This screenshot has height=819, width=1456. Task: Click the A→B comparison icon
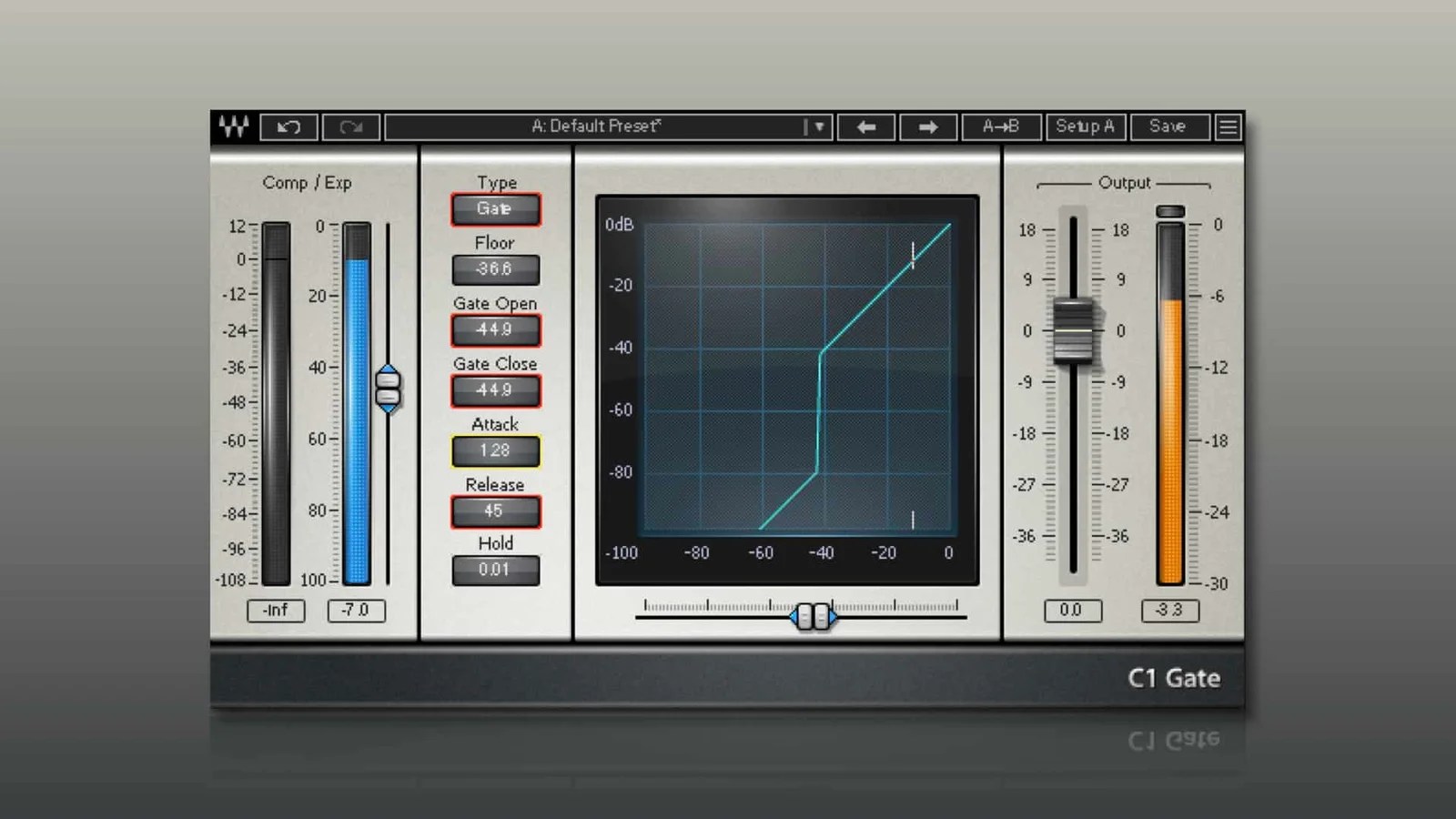point(1002,126)
